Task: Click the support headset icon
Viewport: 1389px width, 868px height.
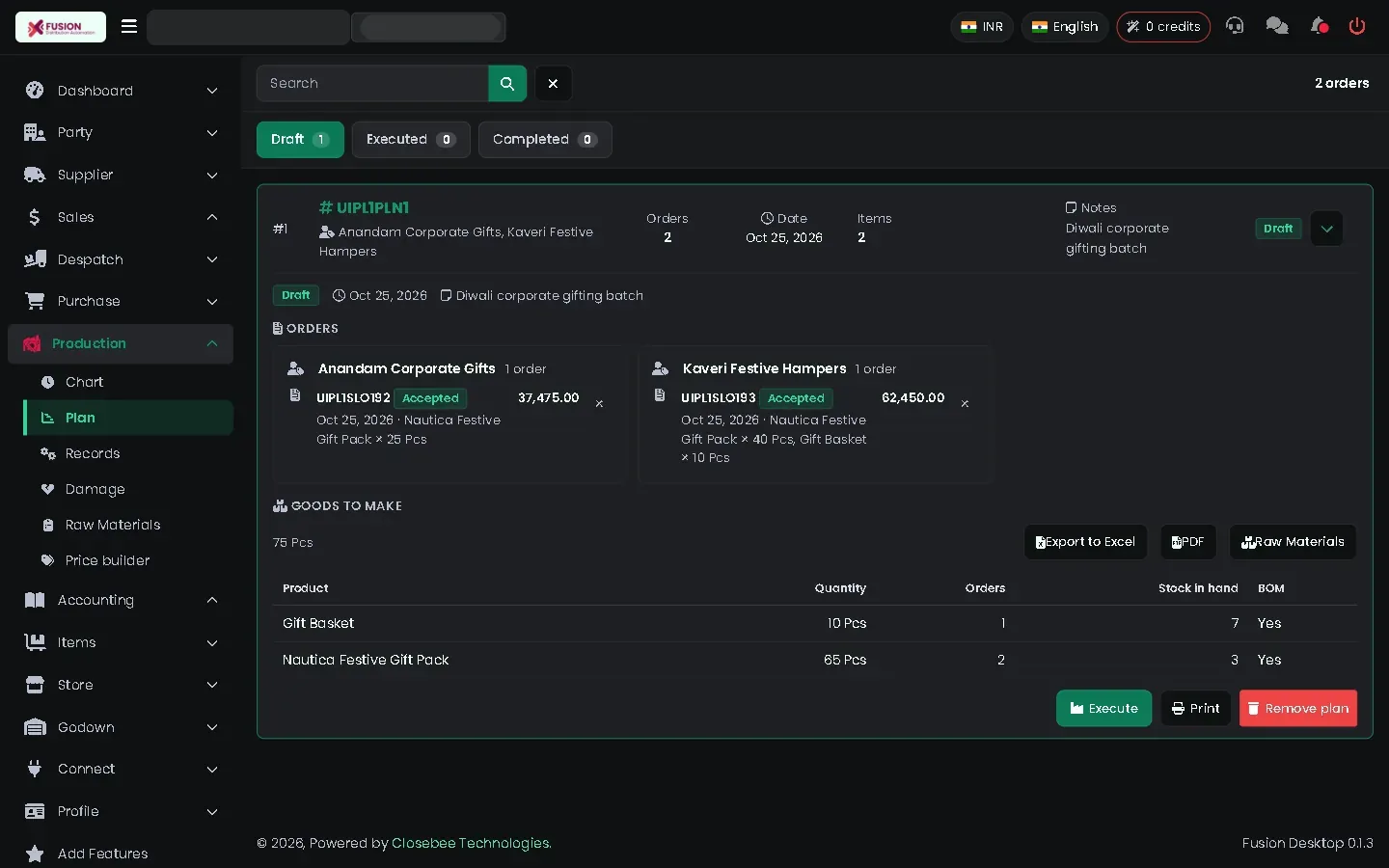Action: 1235,26
